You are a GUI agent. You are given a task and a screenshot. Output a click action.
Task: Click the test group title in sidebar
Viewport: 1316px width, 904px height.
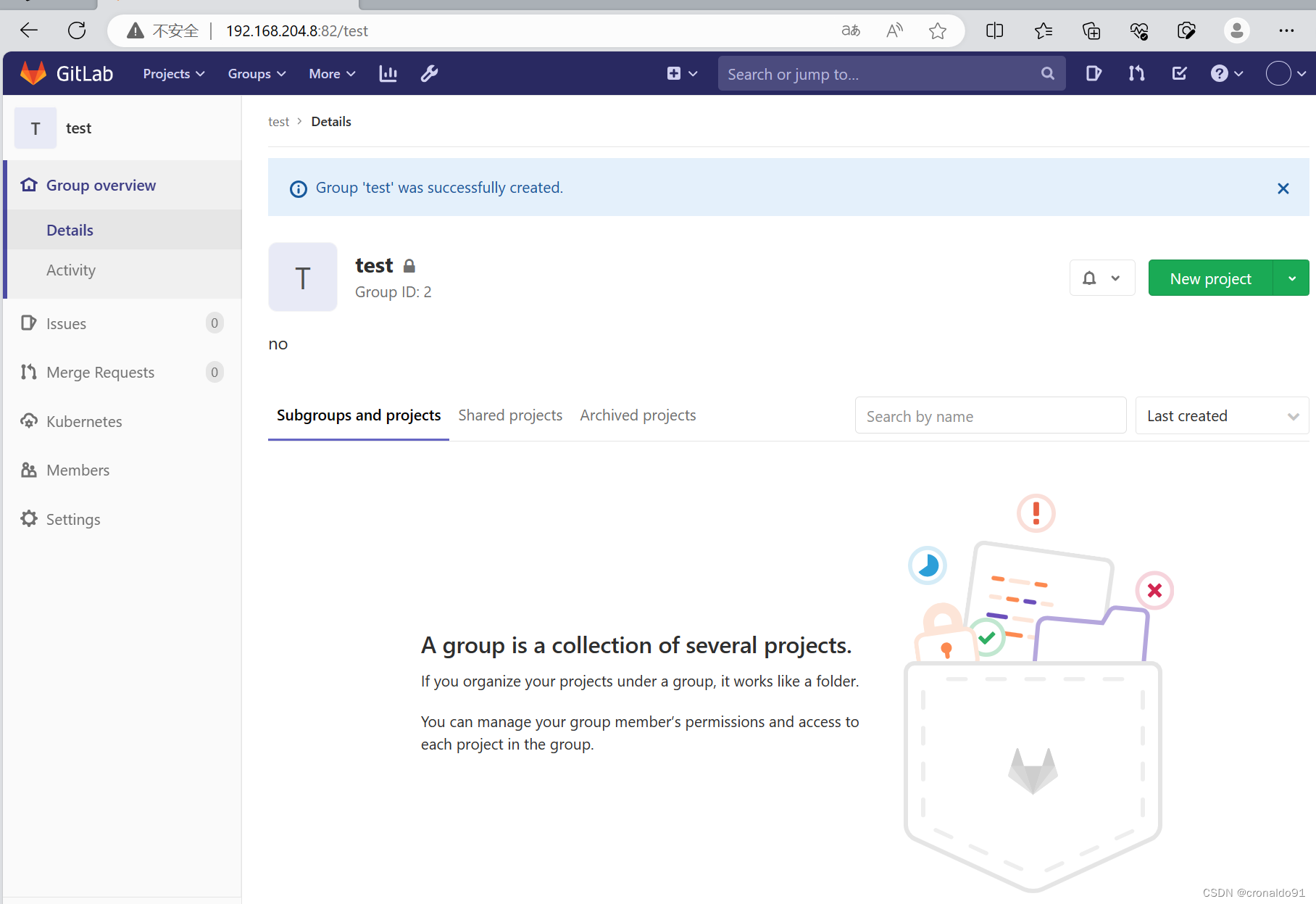(78, 128)
